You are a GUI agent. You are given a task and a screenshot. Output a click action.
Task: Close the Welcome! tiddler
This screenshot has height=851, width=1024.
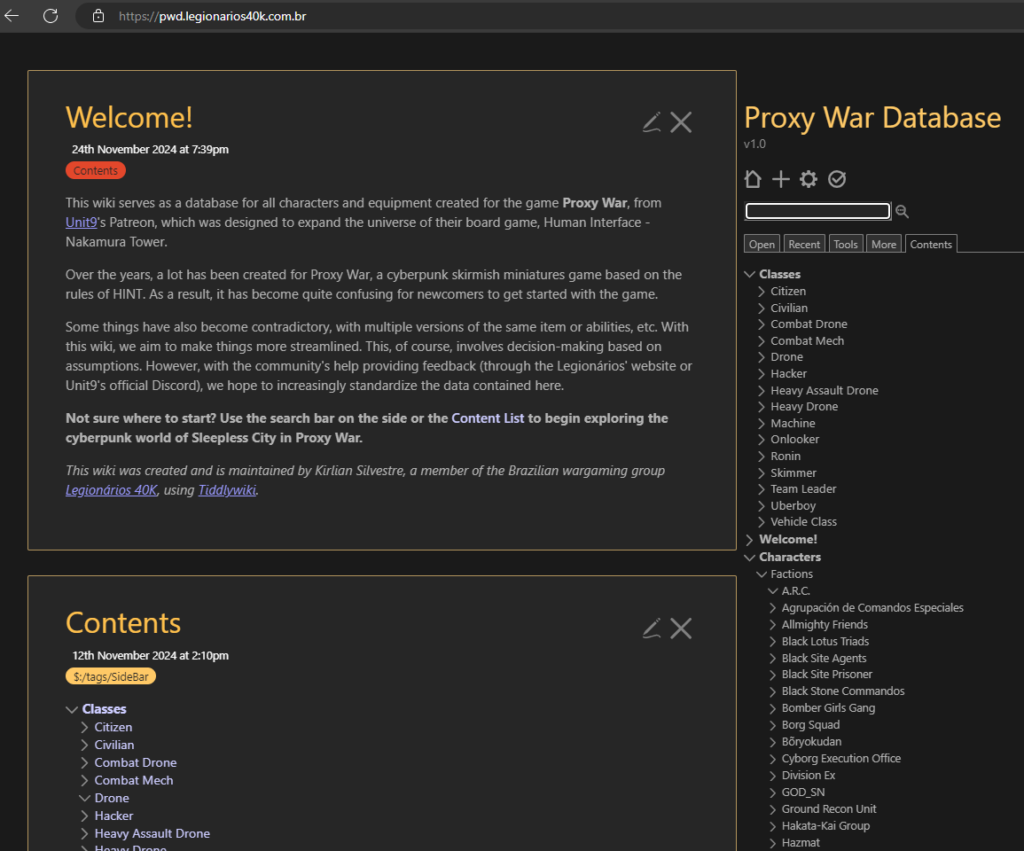[681, 122]
